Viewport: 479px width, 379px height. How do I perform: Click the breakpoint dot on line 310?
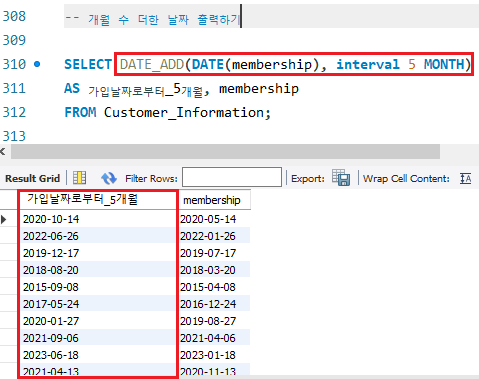click(37, 64)
